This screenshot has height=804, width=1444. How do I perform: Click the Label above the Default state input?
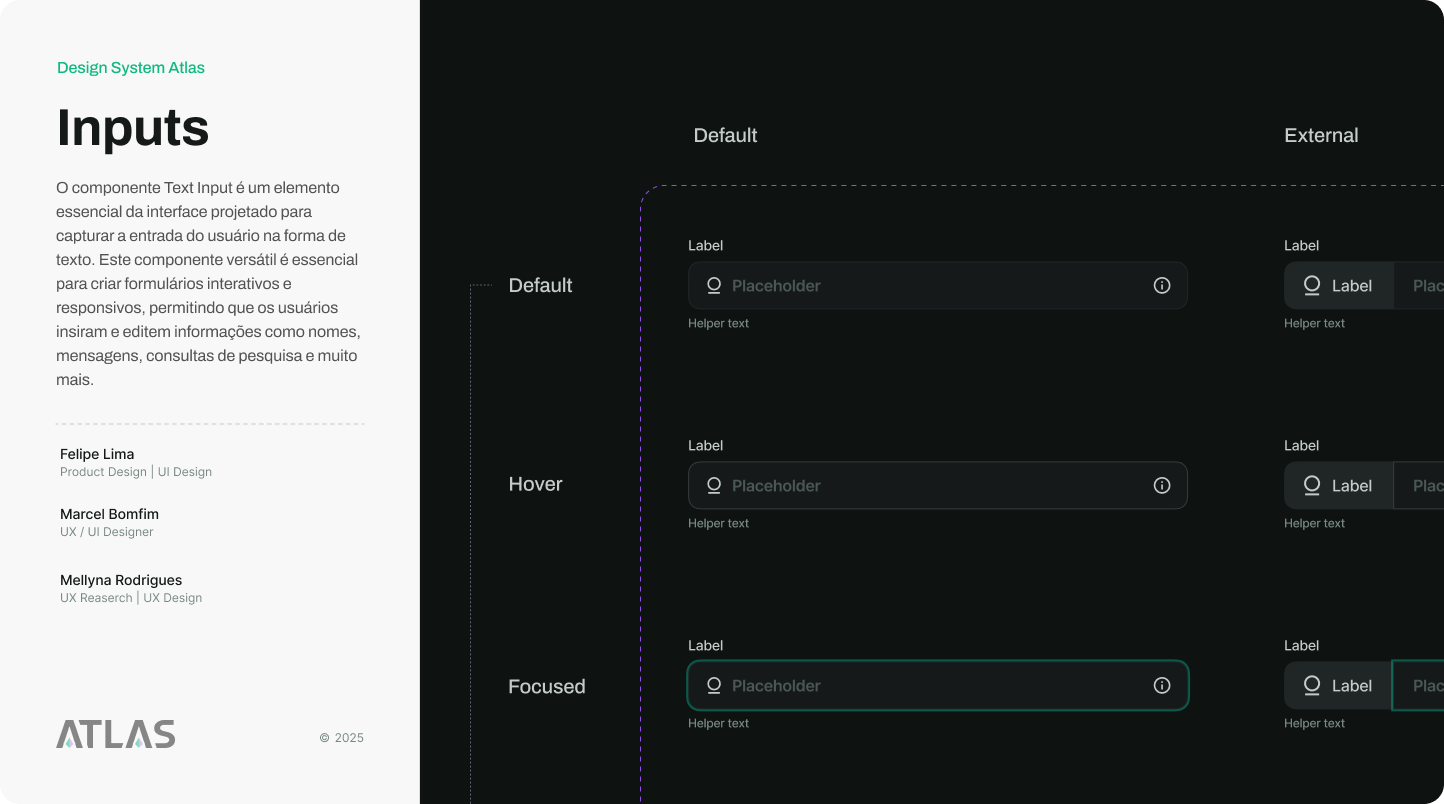point(705,245)
